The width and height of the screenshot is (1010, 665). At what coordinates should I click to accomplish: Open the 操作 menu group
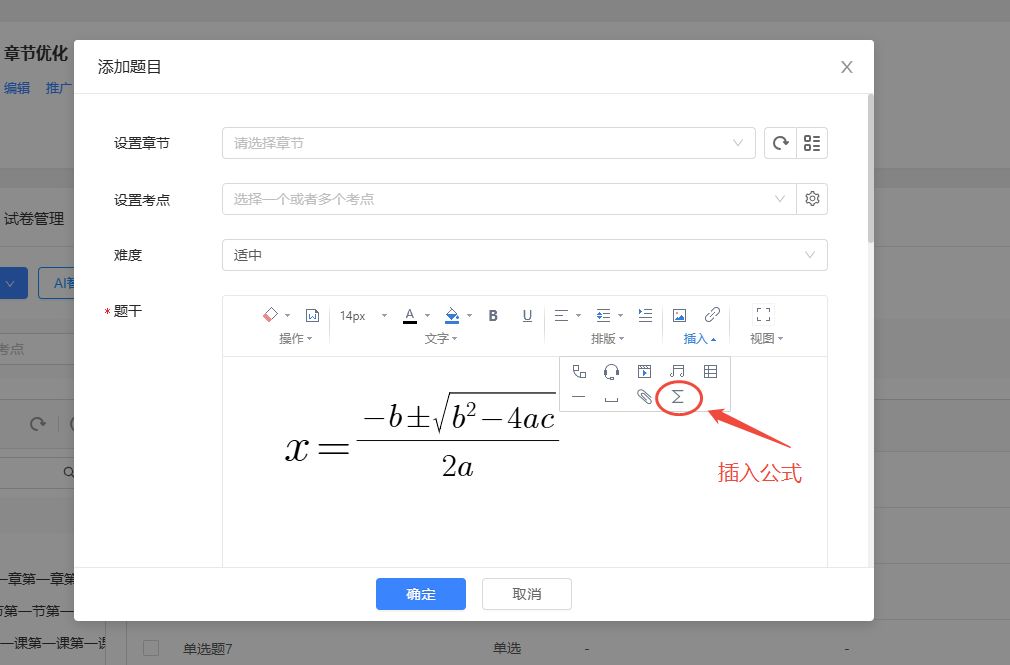point(295,339)
